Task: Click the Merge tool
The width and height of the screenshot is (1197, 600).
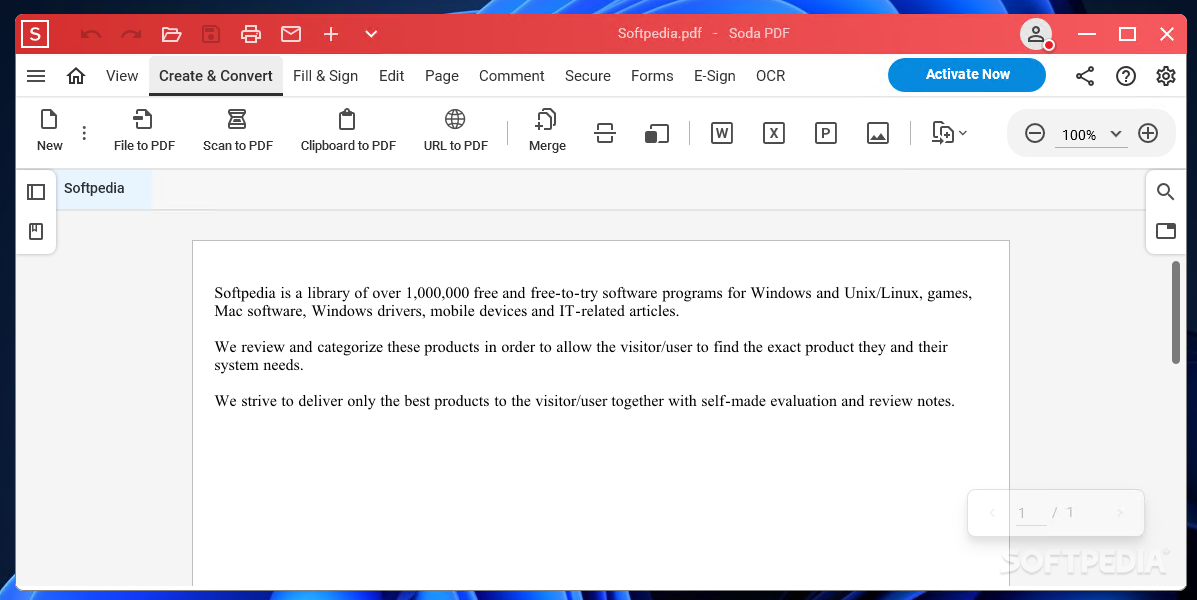Action: point(547,131)
